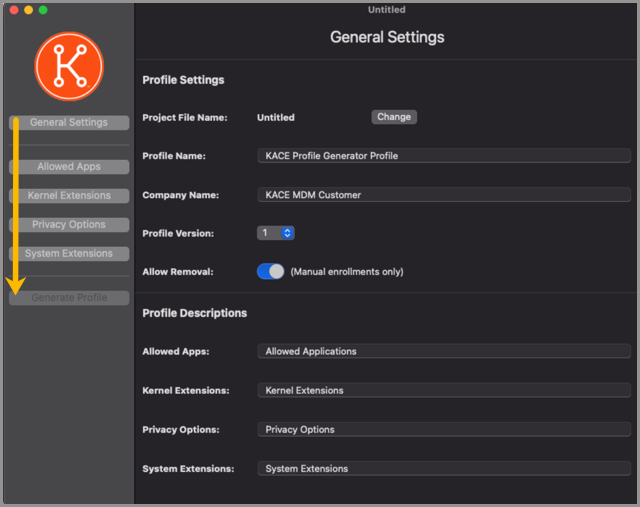Toggle the Allow Removal switch
640x507 pixels.
point(271,272)
